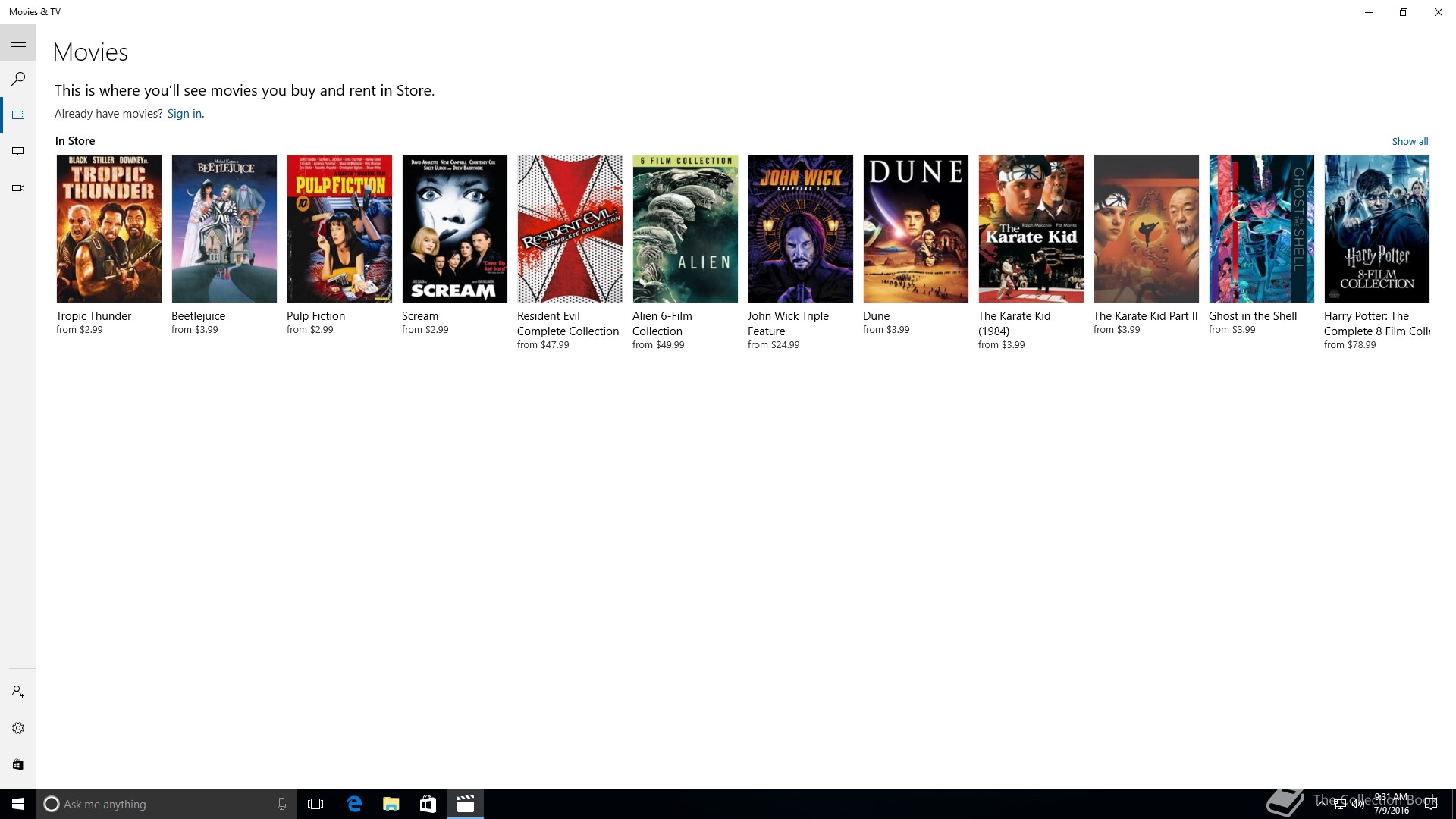Click The Karate Kid Part II title
The width and height of the screenshot is (1456, 819).
point(1145,316)
